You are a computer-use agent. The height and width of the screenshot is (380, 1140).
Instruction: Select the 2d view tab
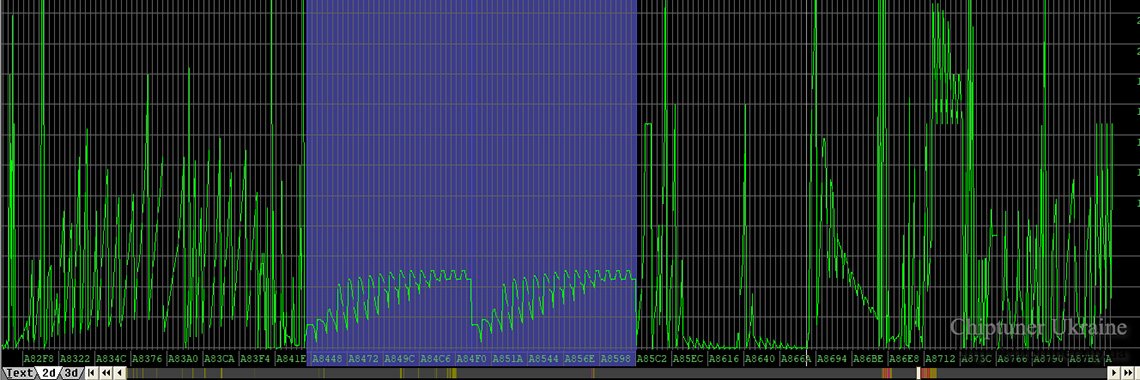click(49, 373)
